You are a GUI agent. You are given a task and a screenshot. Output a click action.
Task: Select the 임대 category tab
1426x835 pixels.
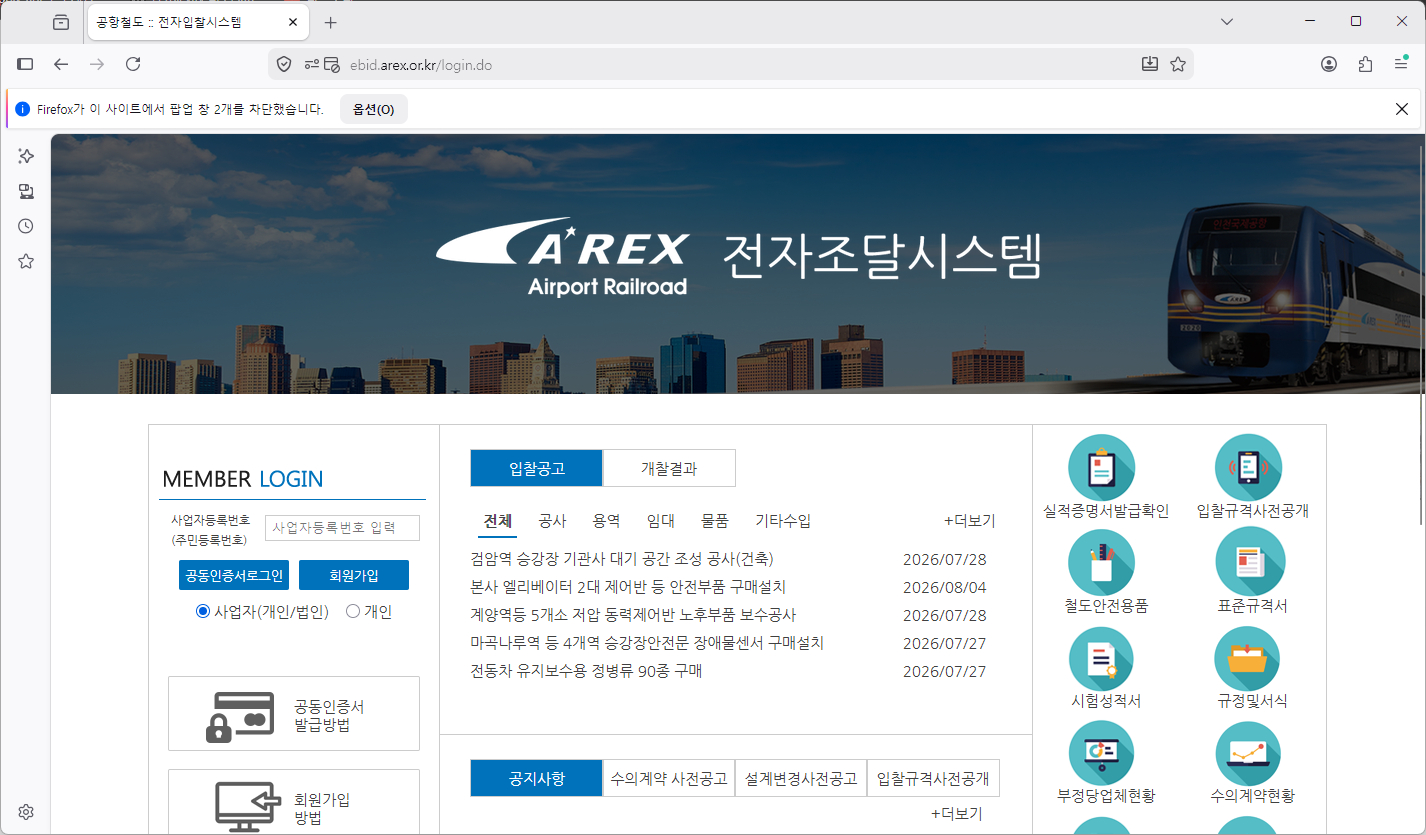pyautogui.click(x=661, y=521)
